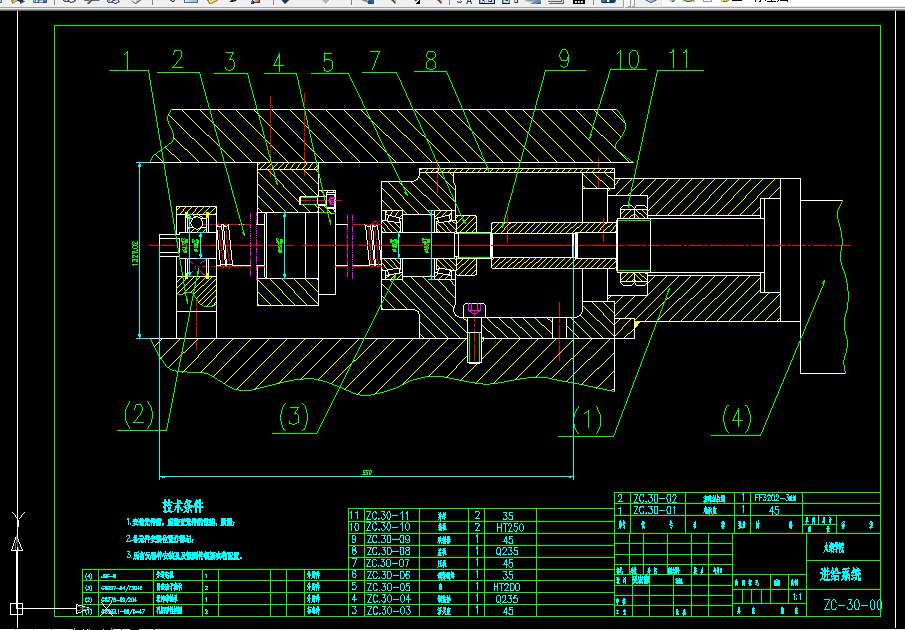Pick technical note line 1 text

click(x=181, y=523)
